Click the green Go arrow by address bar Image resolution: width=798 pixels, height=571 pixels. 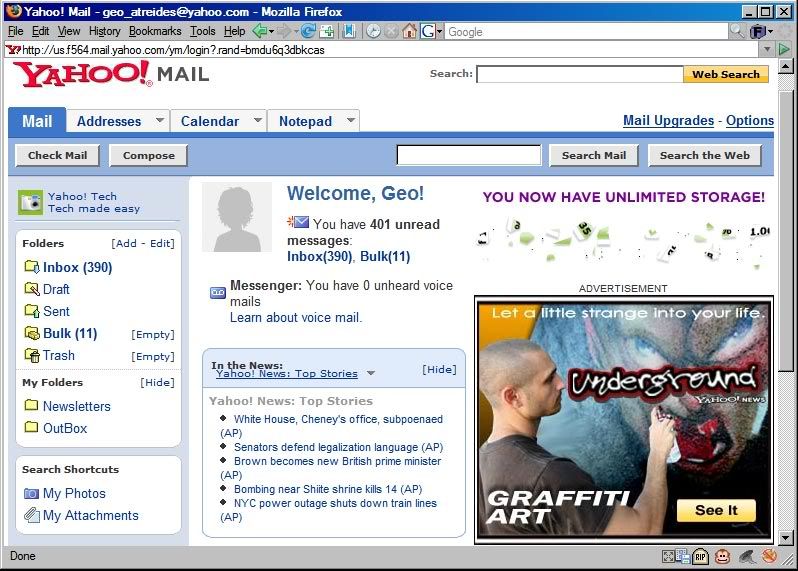(784, 49)
